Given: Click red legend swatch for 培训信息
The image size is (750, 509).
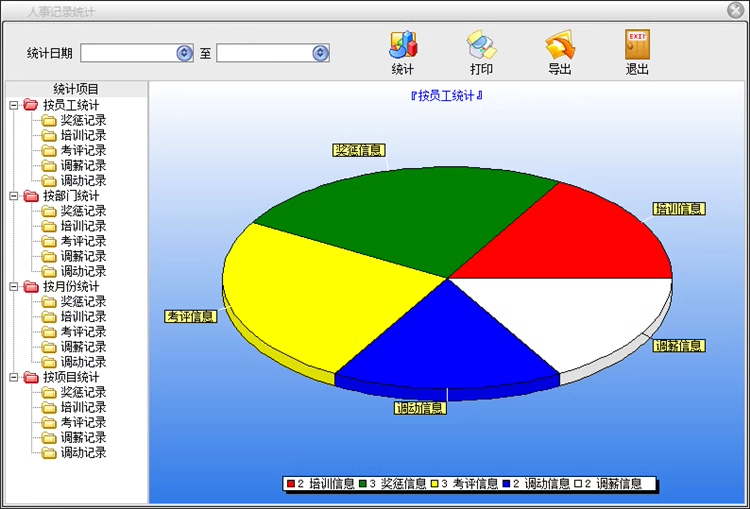Looking at the screenshot, I should pyautogui.click(x=291, y=484).
